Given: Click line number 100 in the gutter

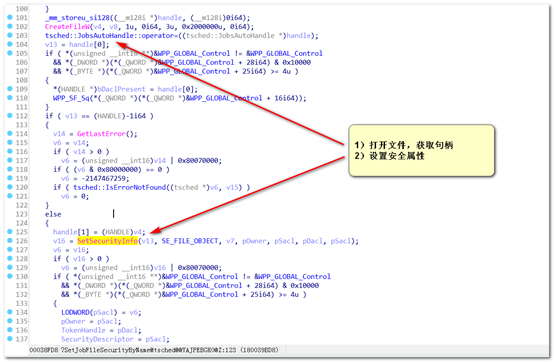Looking at the screenshot, I should click(x=22, y=9).
